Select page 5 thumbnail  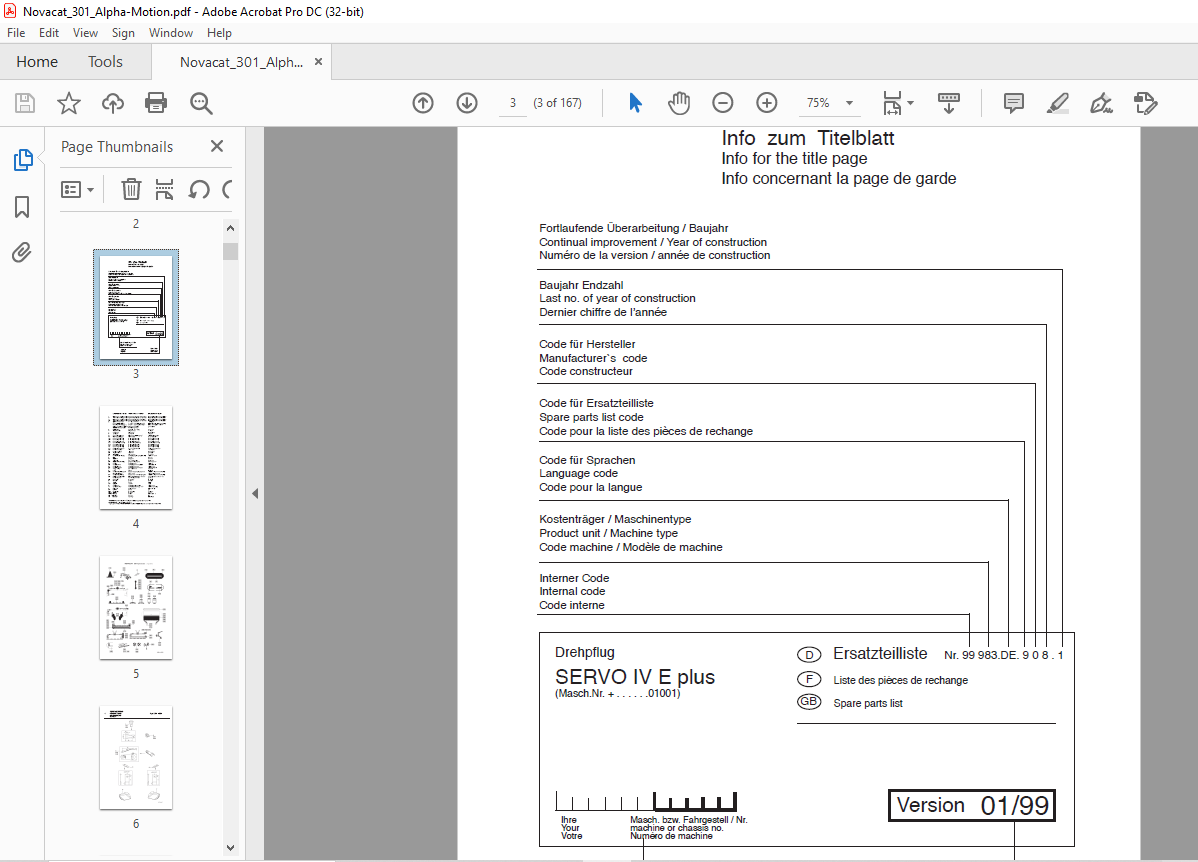[136, 608]
